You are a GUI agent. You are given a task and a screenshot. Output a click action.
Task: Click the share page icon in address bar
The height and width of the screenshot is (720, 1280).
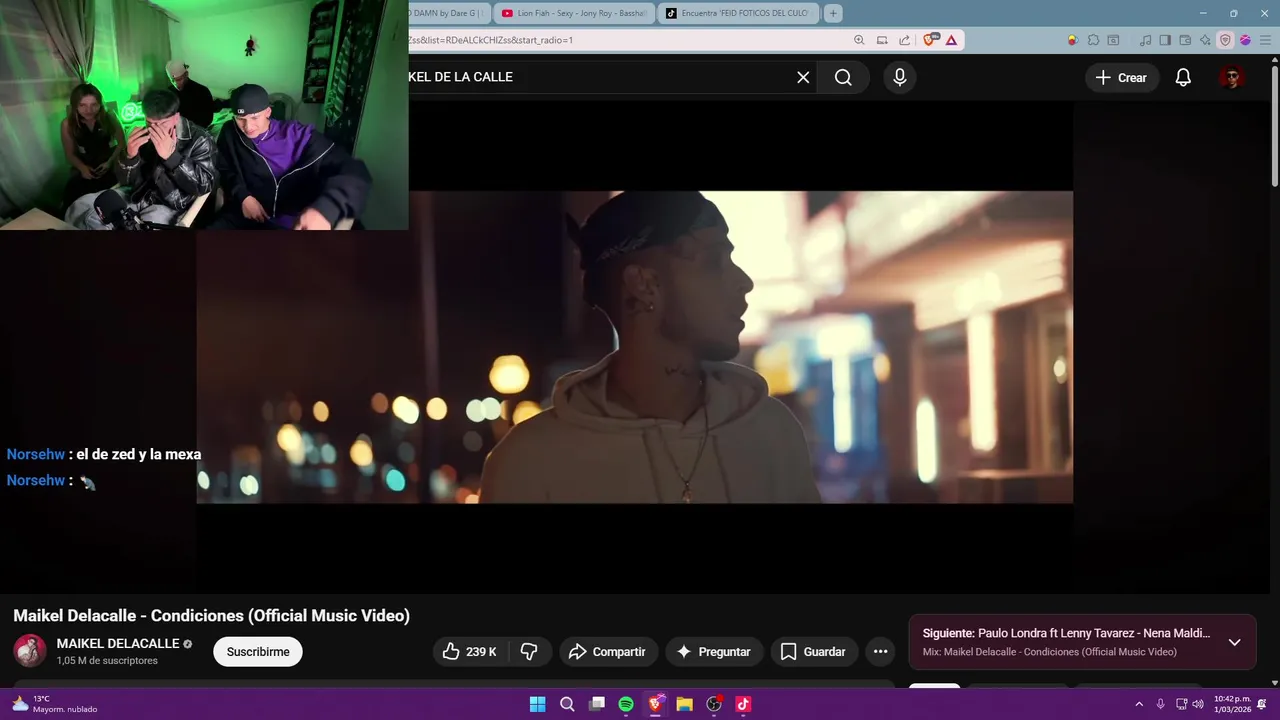click(904, 40)
